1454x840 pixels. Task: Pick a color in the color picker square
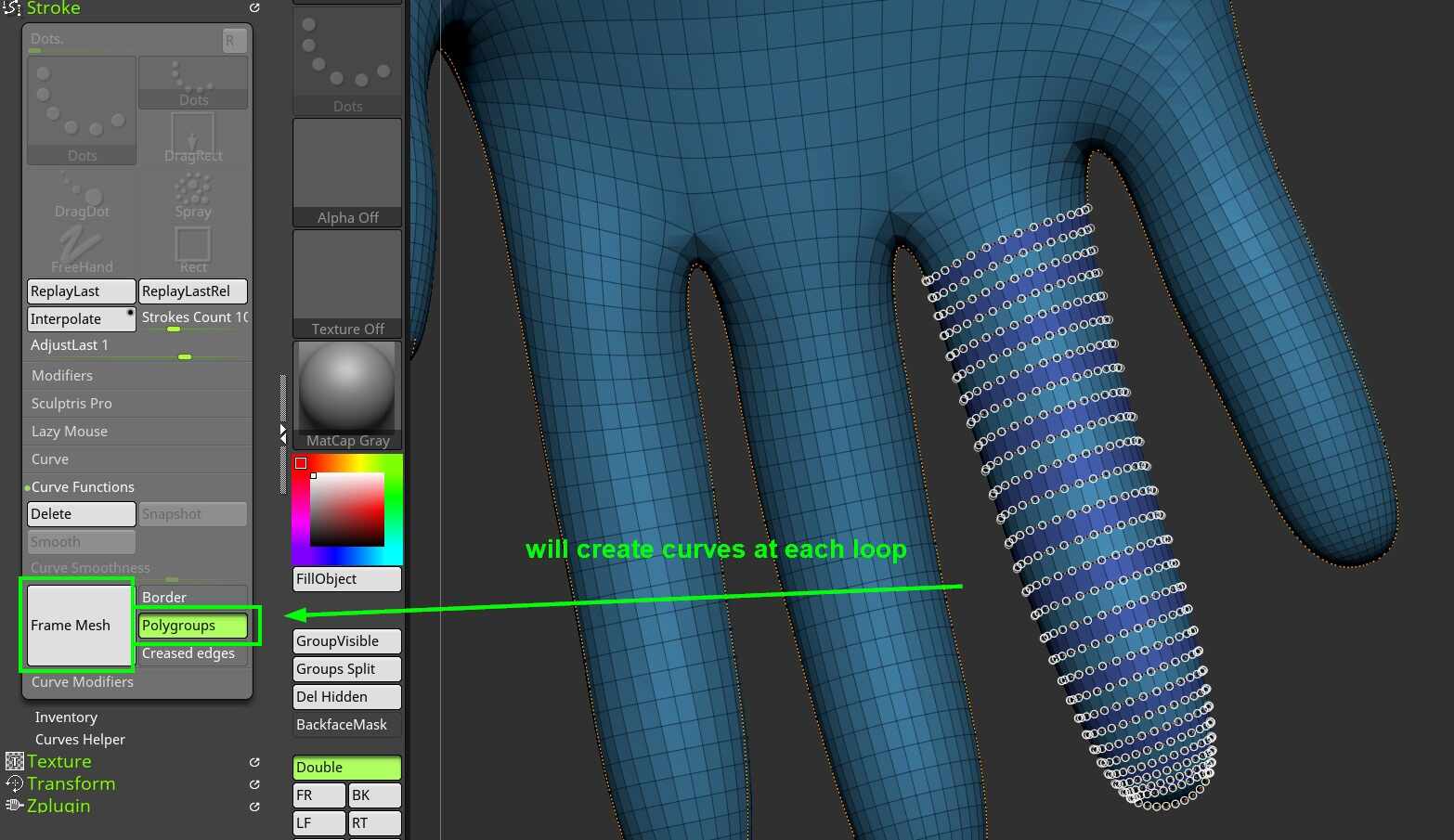[346, 509]
